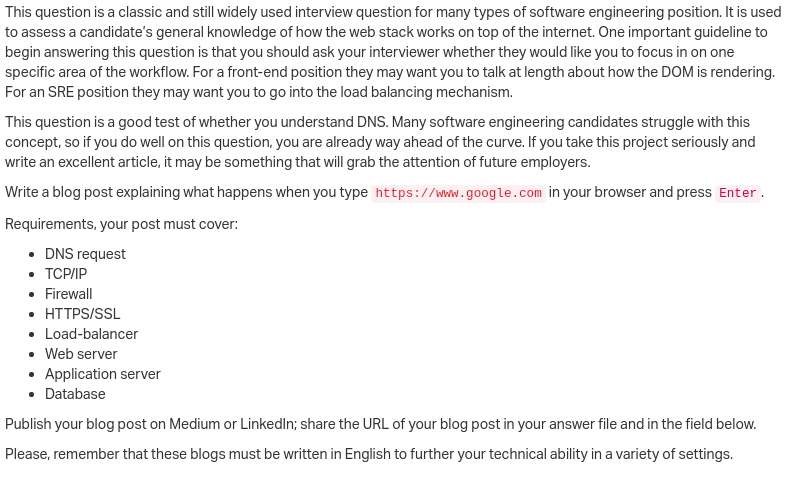
Task: Click the 'Write a blog post explaining' sentence
Action: click(x=384, y=193)
